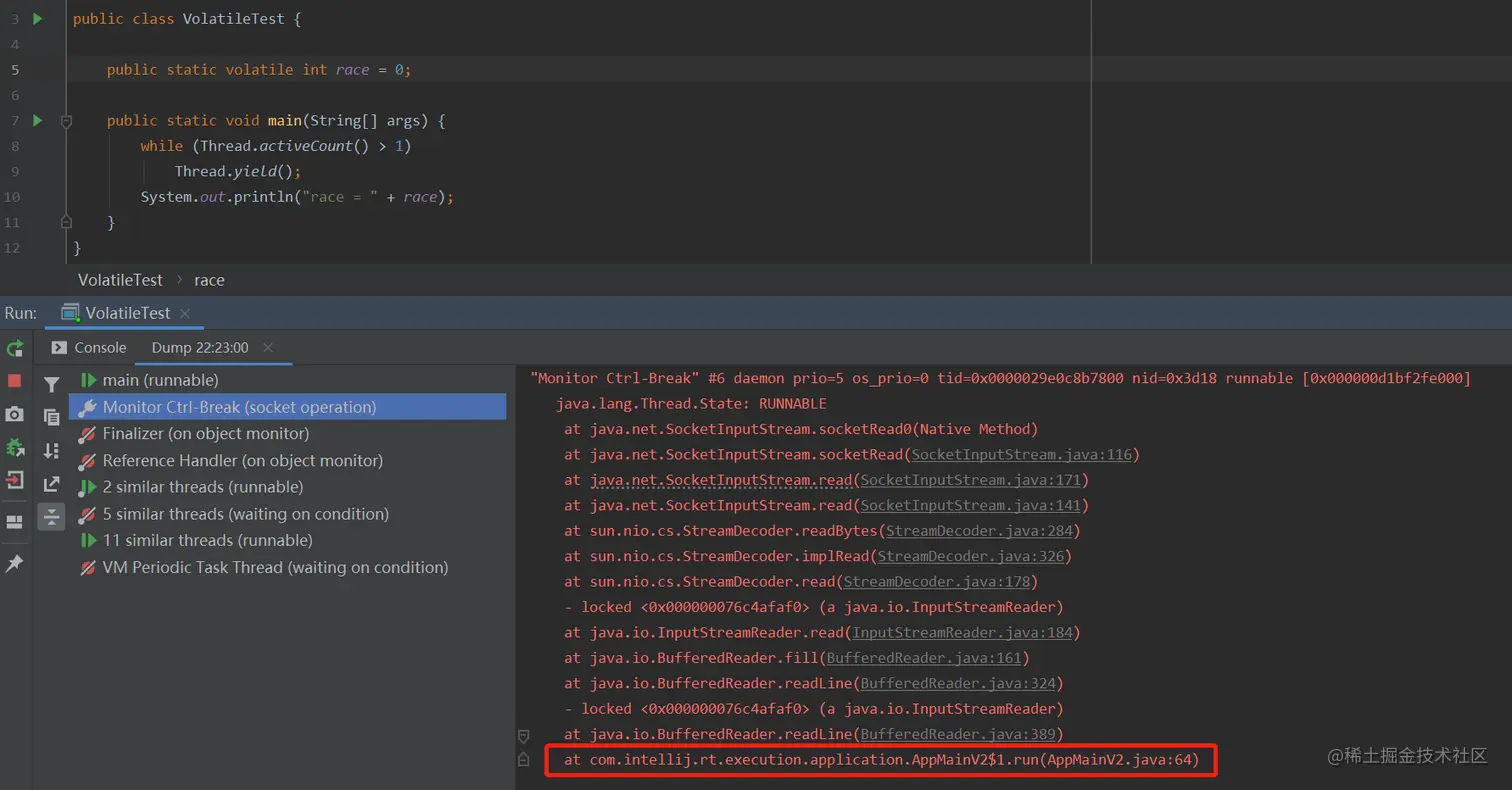Viewport: 1512px width, 790px height.
Task: Open the BufferedReader.java:324 link
Action: (x=957, y=684)
